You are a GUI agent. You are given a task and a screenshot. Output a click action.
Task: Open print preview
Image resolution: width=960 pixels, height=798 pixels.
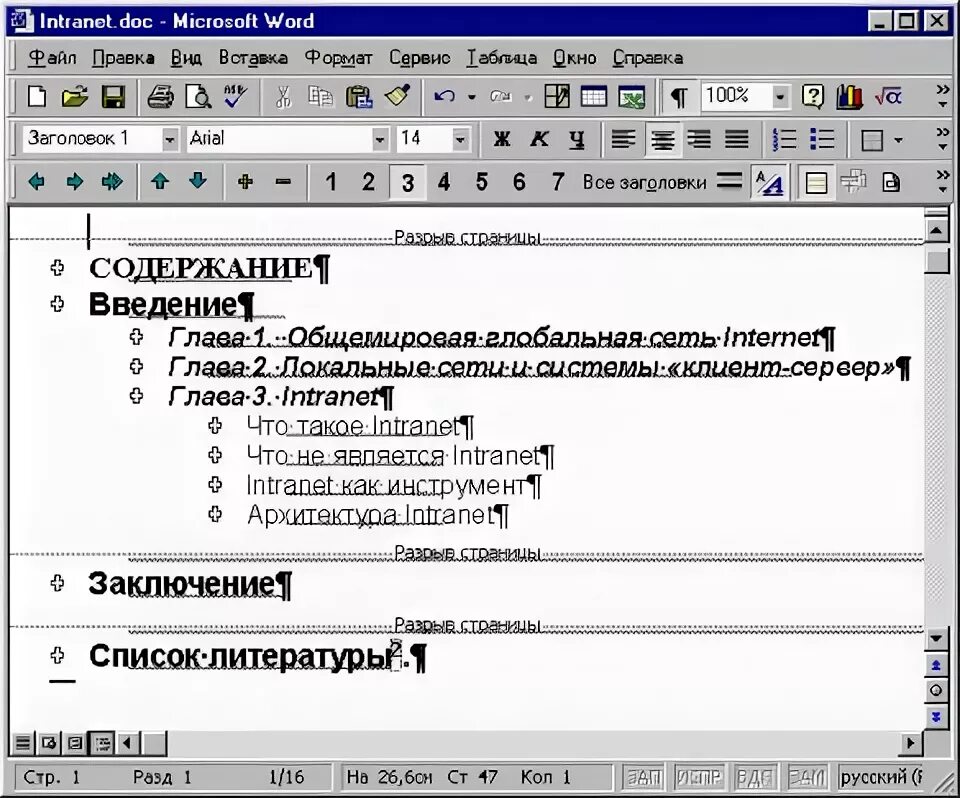coord(198,97)
